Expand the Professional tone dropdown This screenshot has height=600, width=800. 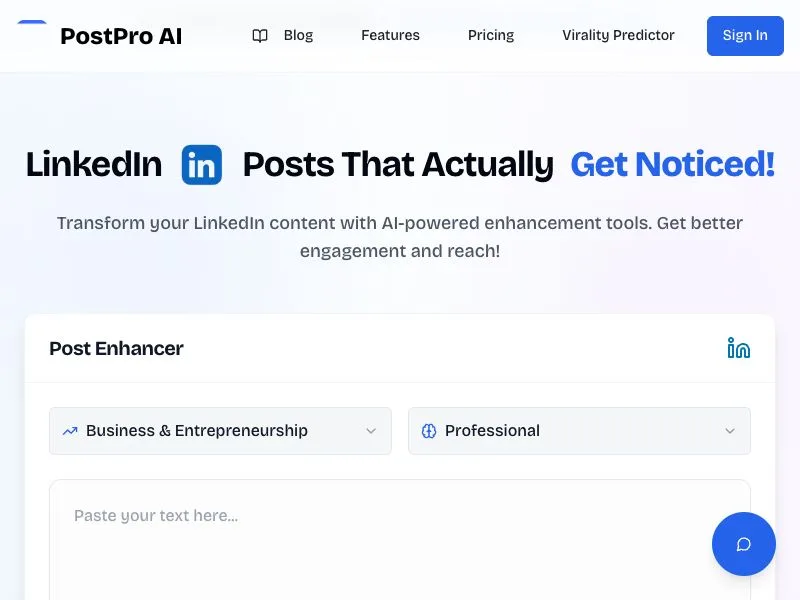point(579,431)
